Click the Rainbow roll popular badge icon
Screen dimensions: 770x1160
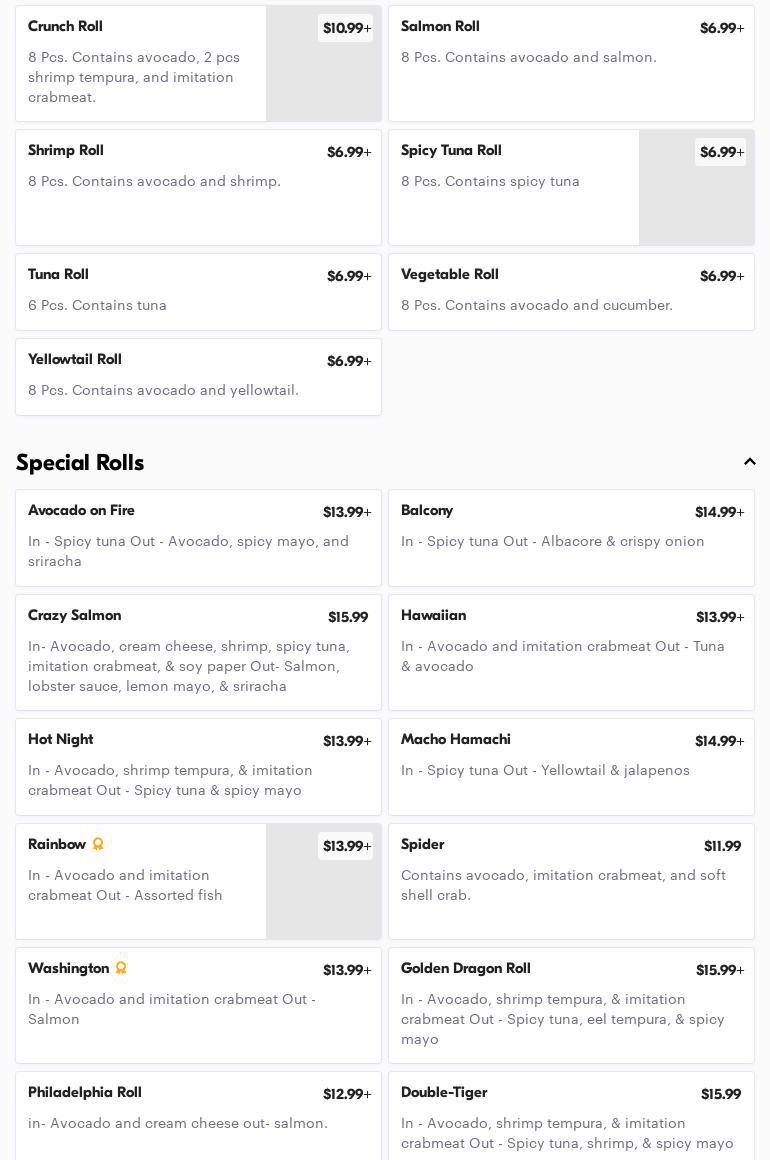[x=98, y=844]
